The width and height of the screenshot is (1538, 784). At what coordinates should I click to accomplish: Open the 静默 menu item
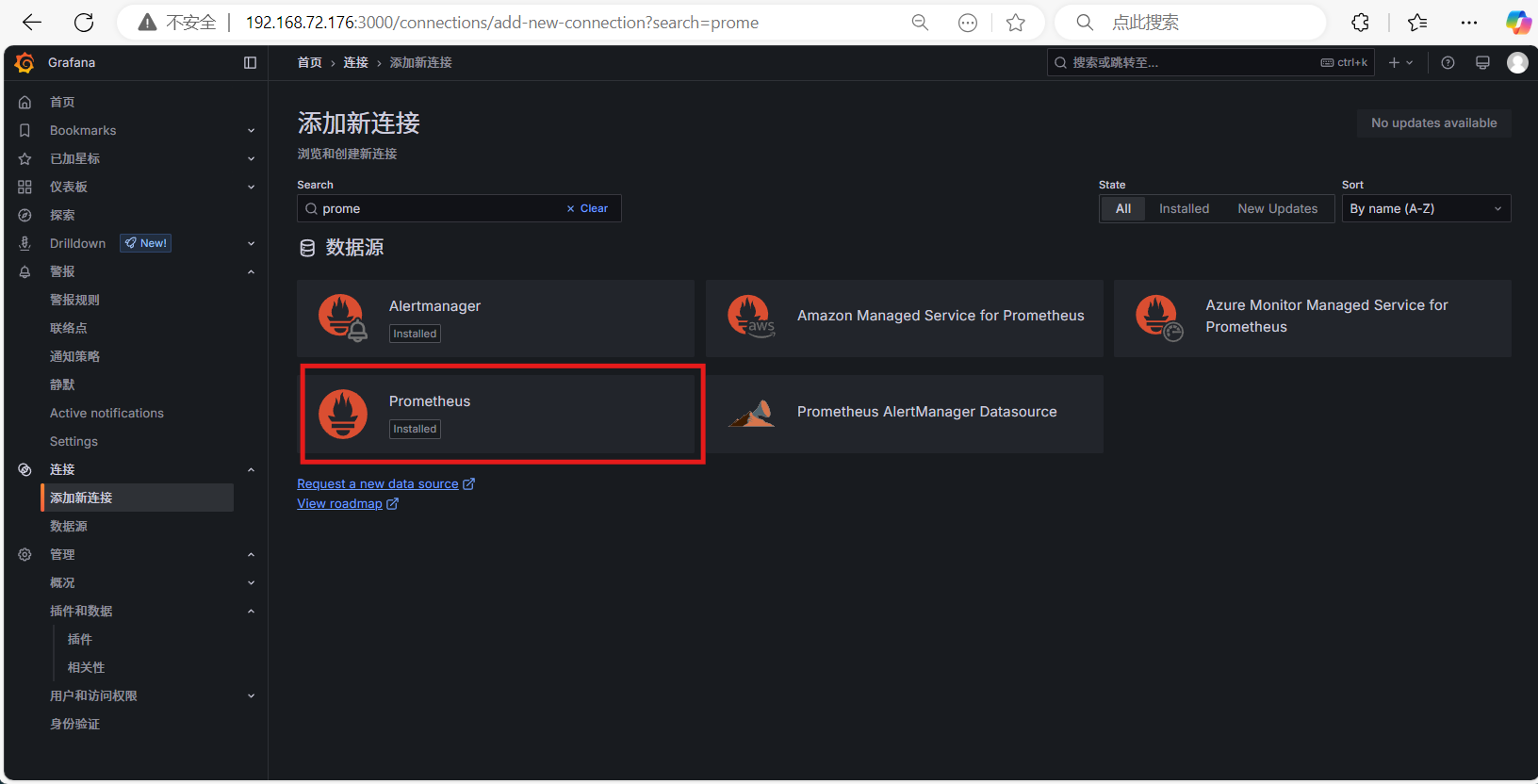62,384
